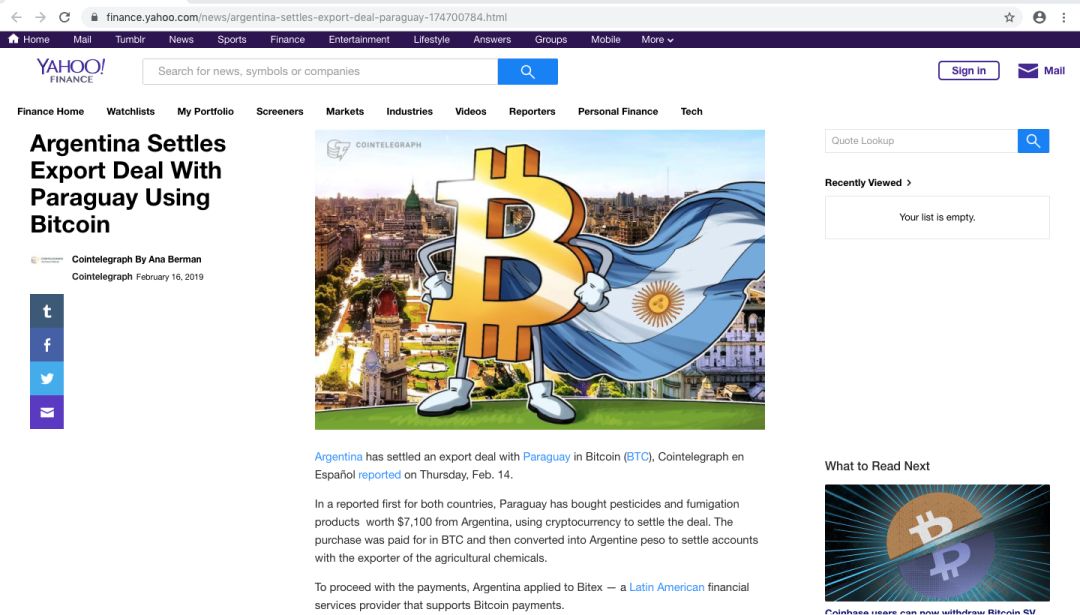
Task: Open the Tech tab
Action: pyautogui.click(x=692, y=112)
